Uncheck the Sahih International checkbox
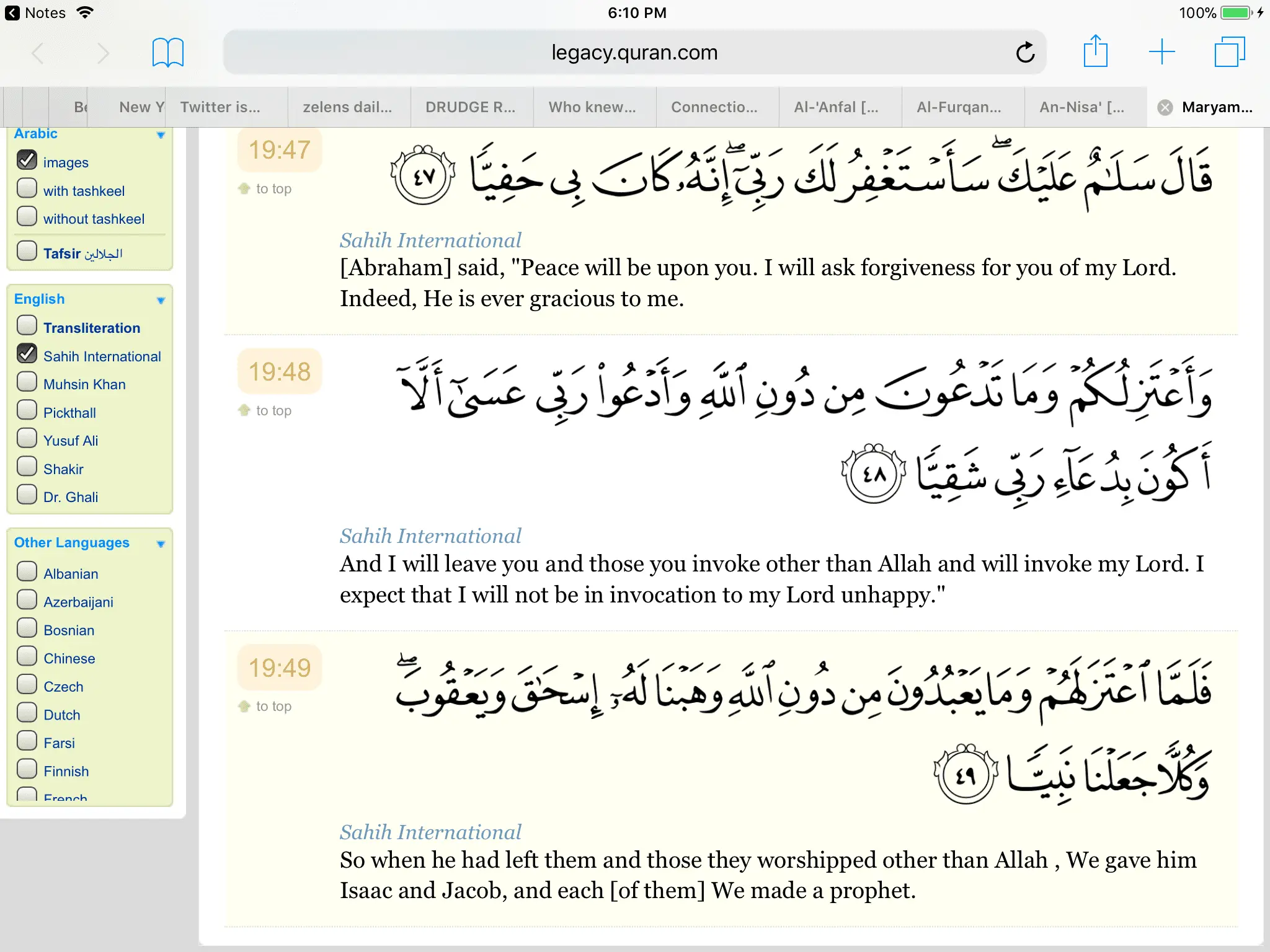 tap(27, 355)
